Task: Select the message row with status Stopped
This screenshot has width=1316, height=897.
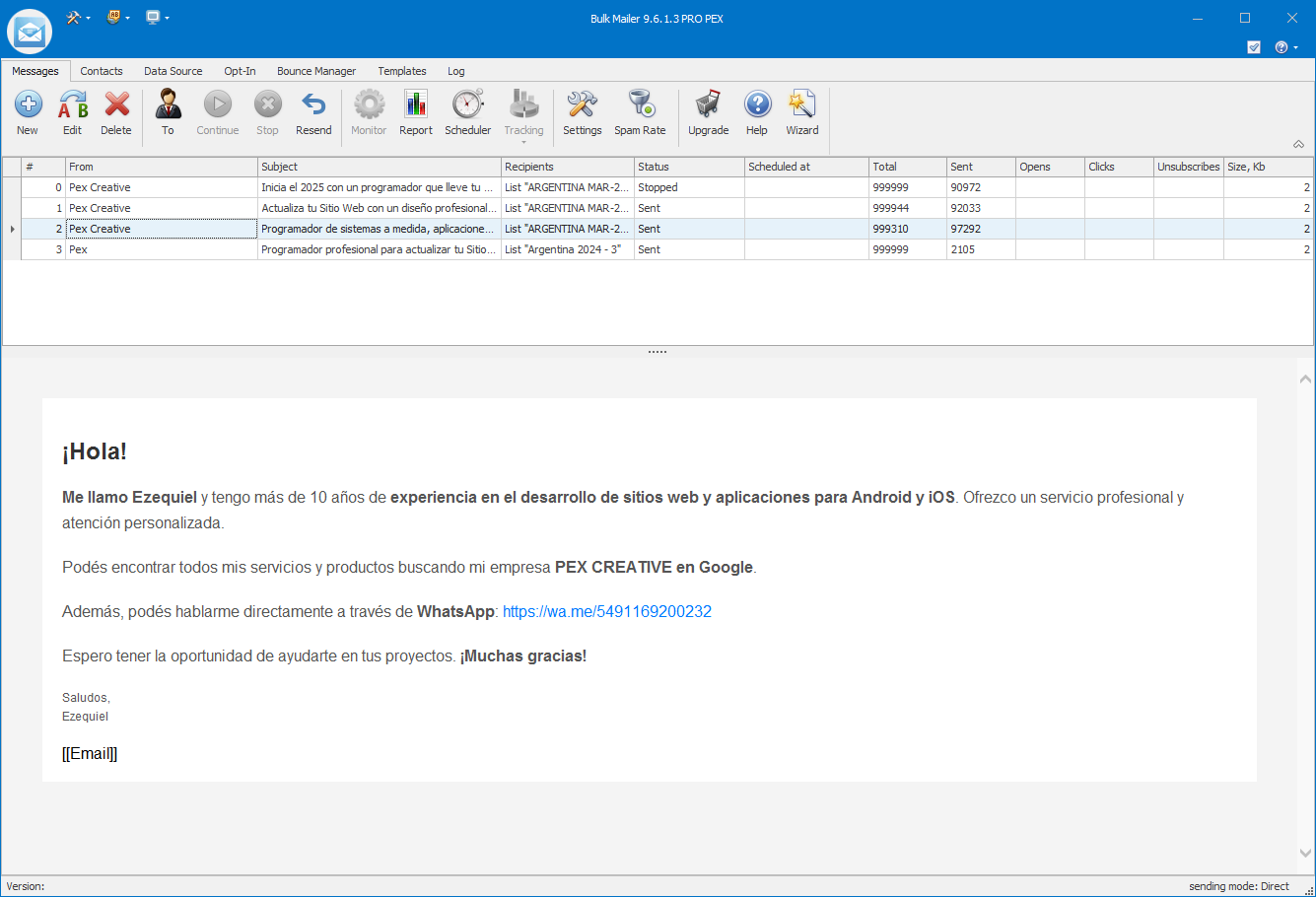Action: (x=394, y=187)
